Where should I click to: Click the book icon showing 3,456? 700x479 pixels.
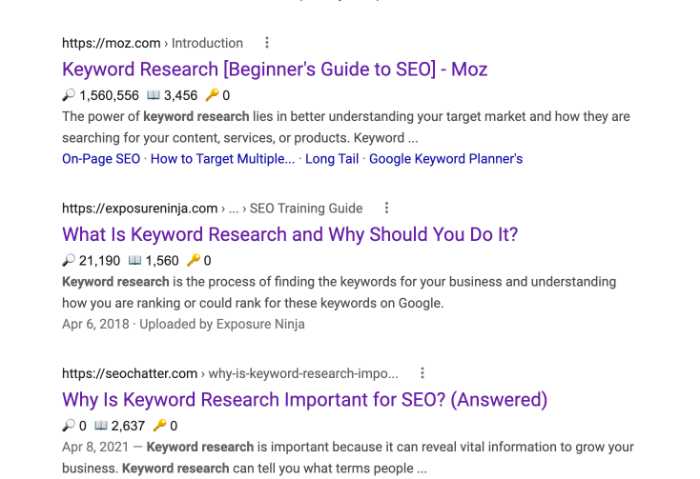click(153, 95)
